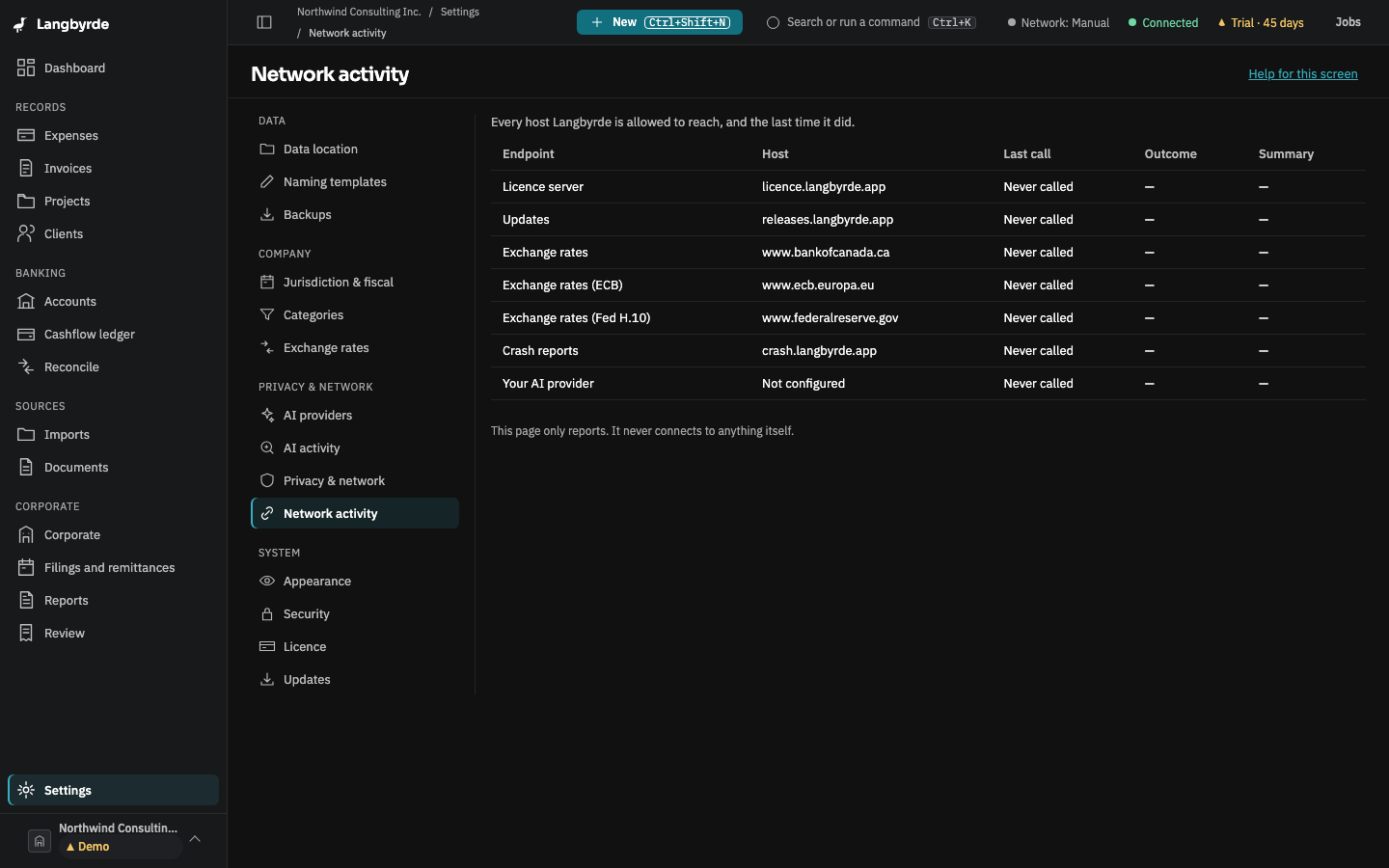
Task: Click the Reconcile arrows icon
Action: (x=26, y=366)
